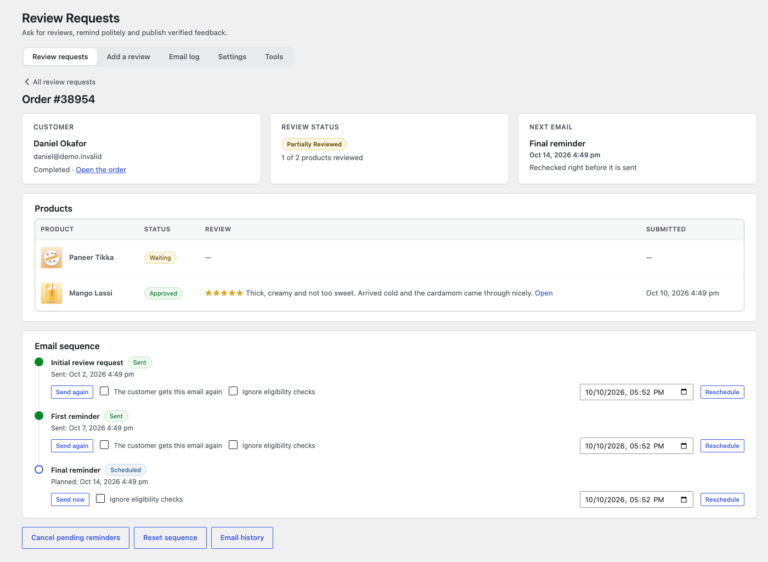Open Email history
This screenshot has height=562, width=768.
coord(242,538)
